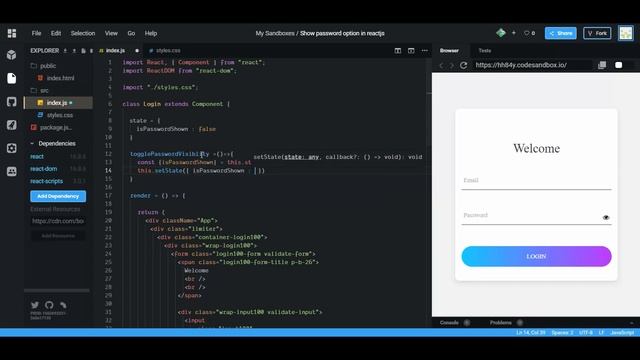Click My Sandboxes in the title breadcrumb
The width and height of the screenshot is (640, 360).
(x=275, y=33)
